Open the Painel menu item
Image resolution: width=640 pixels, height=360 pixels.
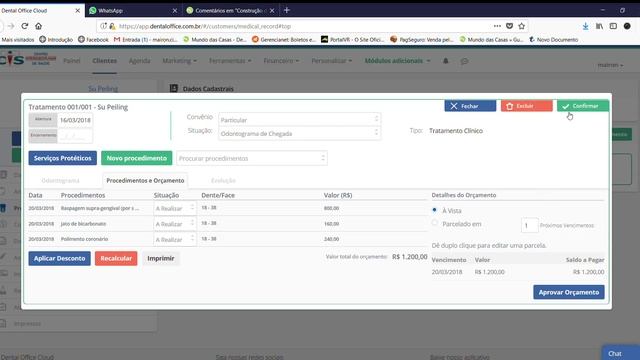tap(72, 61)
